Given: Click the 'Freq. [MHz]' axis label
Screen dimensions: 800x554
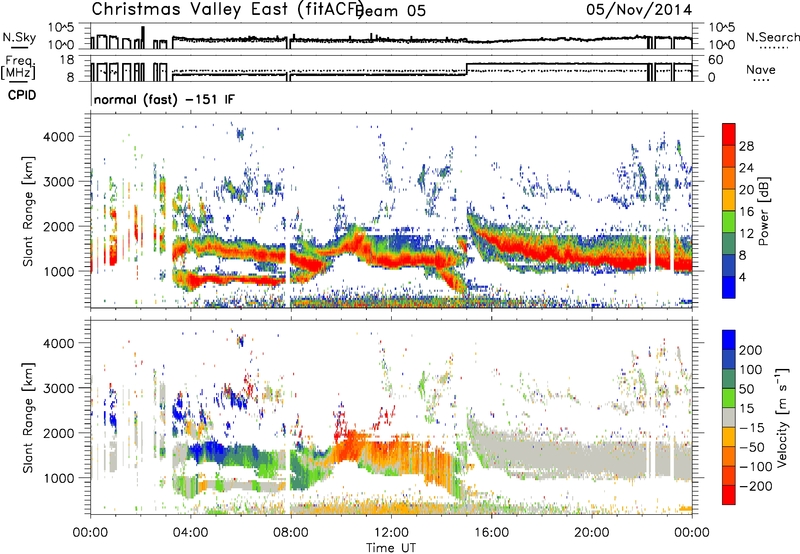Looking at the screenshot, I should [18, 68].
